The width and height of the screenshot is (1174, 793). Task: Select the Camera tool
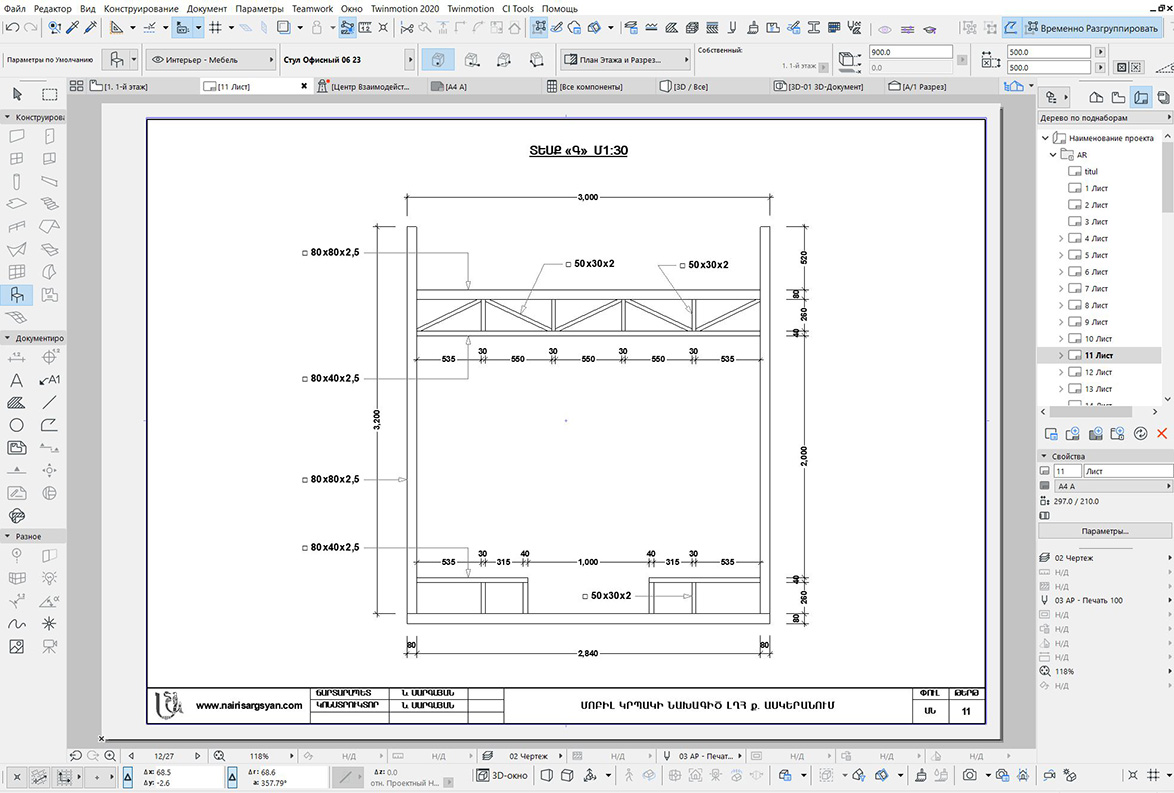pyautogui.click(x=49, y=646)
